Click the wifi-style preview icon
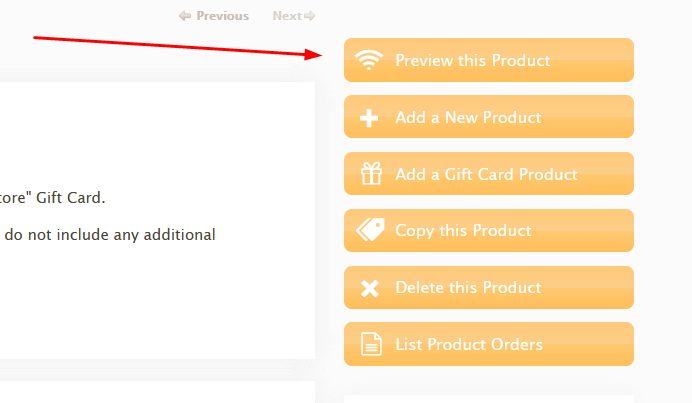The width and height of the screenshot is (692, 403). coord(369,60)
